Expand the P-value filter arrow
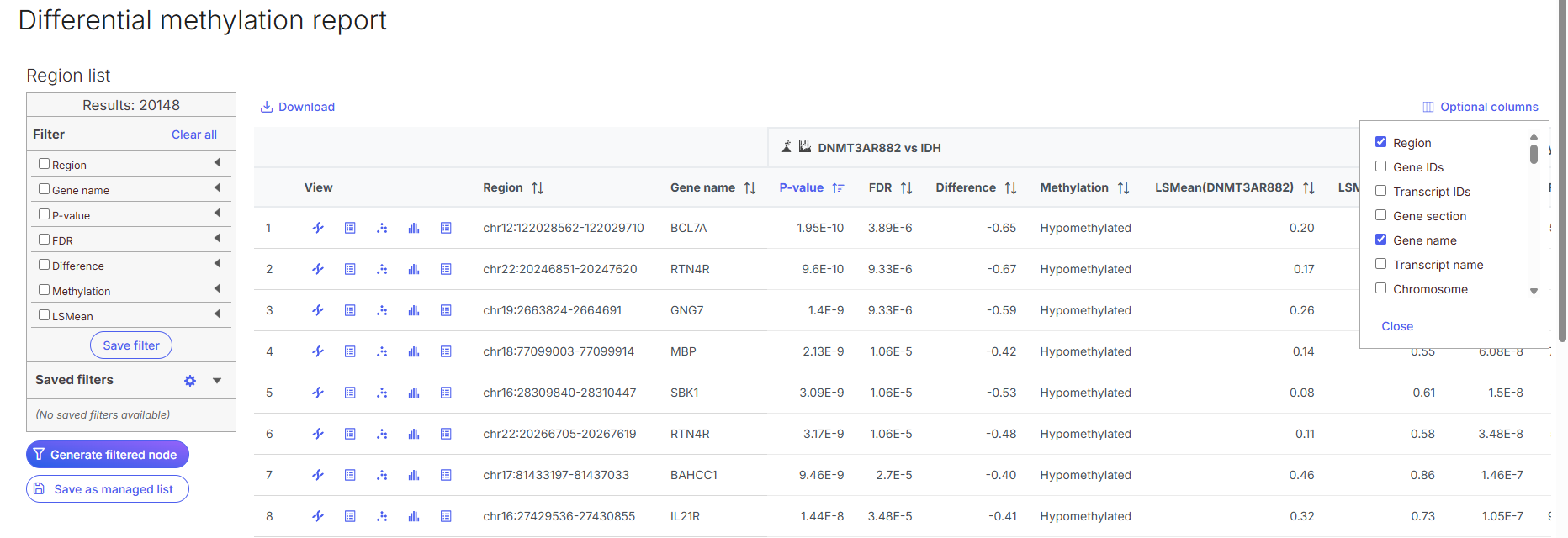 click(217, 214)
